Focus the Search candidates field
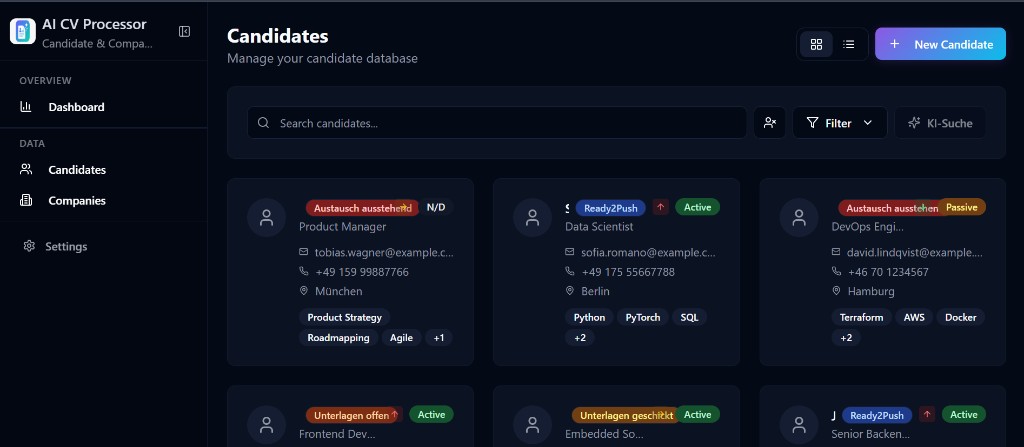Image resolution: width=1024 pixels, height=447 pixels. 497,123
